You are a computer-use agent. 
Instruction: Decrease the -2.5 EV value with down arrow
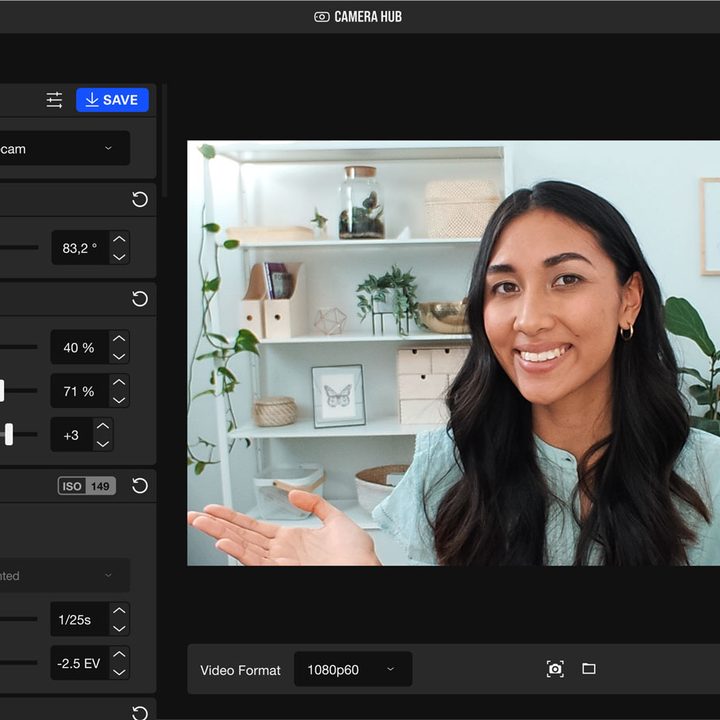coord(119,672)
